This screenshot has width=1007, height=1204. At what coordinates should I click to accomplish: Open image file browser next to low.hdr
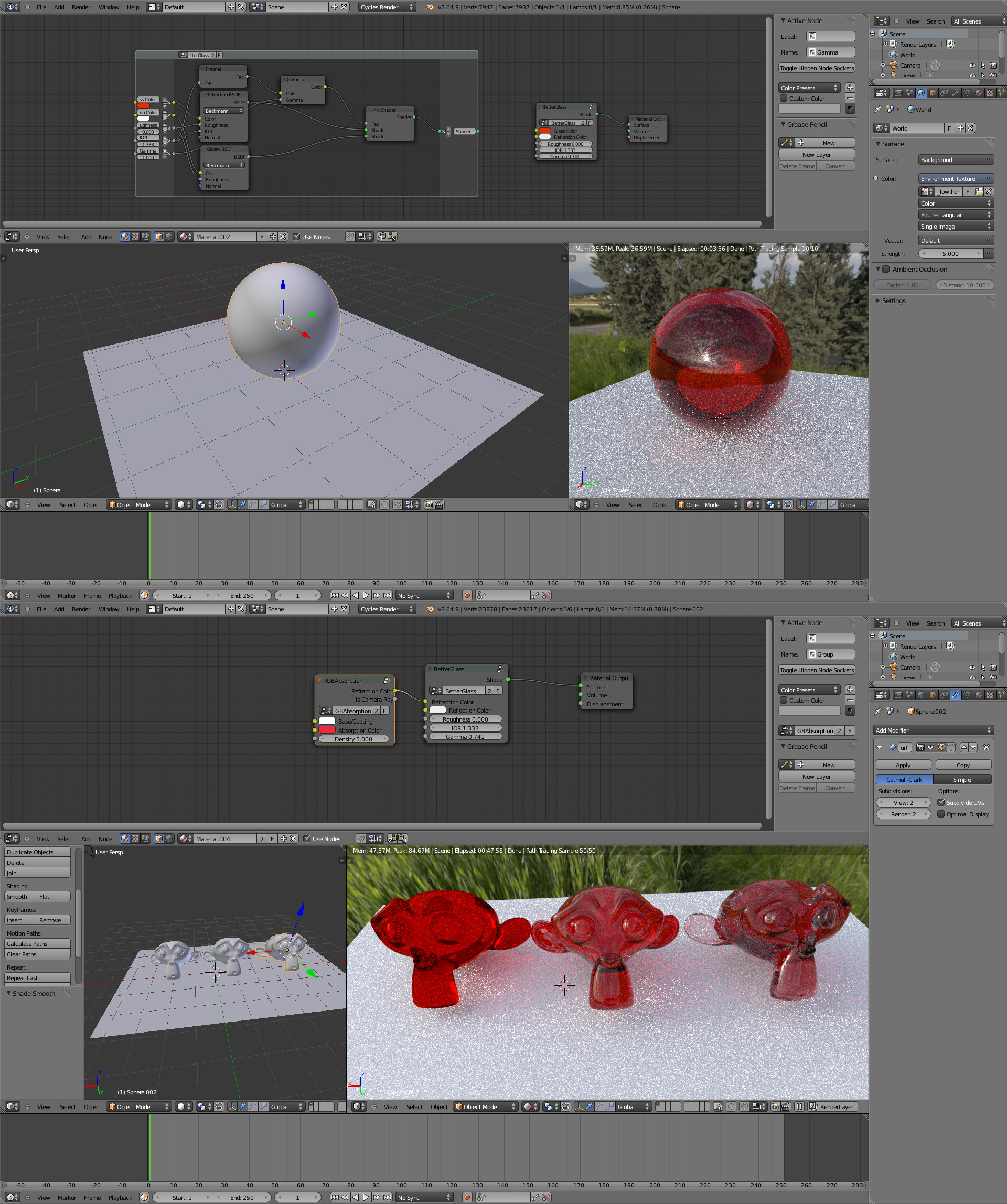(x=979, y=191)
